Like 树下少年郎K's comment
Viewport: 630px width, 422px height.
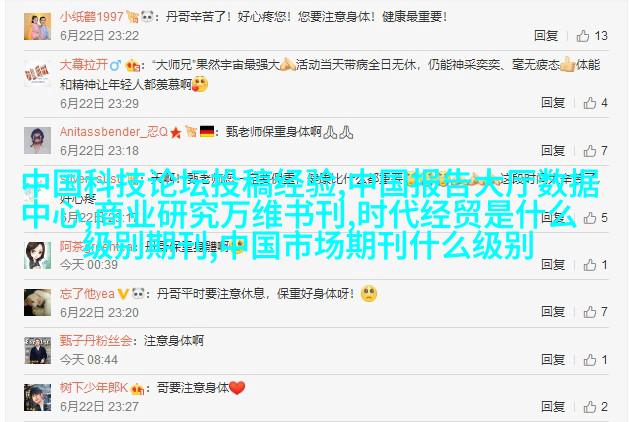(x=590, y=407)
